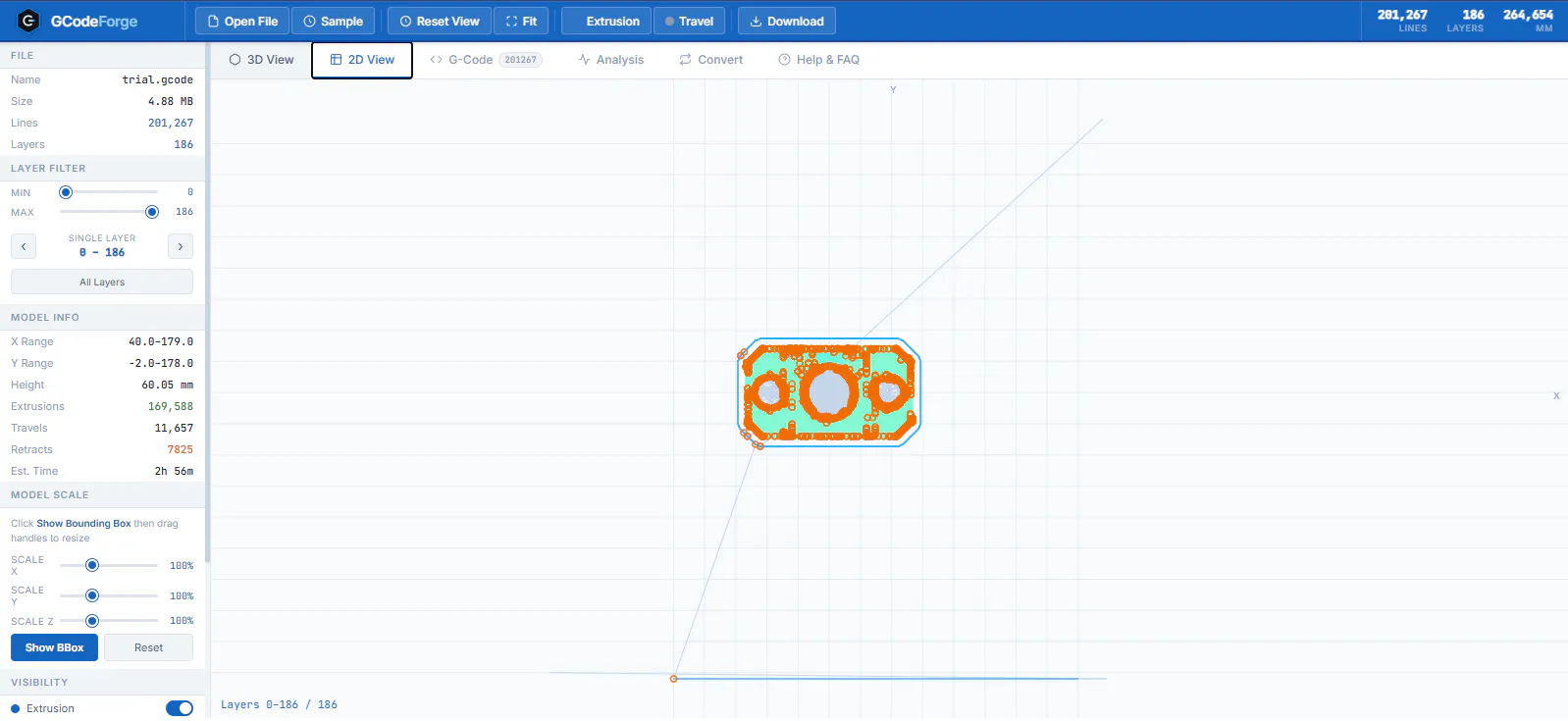The width and height of the screenshot is (1568, 721).
Task: Click the orange origin marker on canvas
Action: (x=673, y=679)
